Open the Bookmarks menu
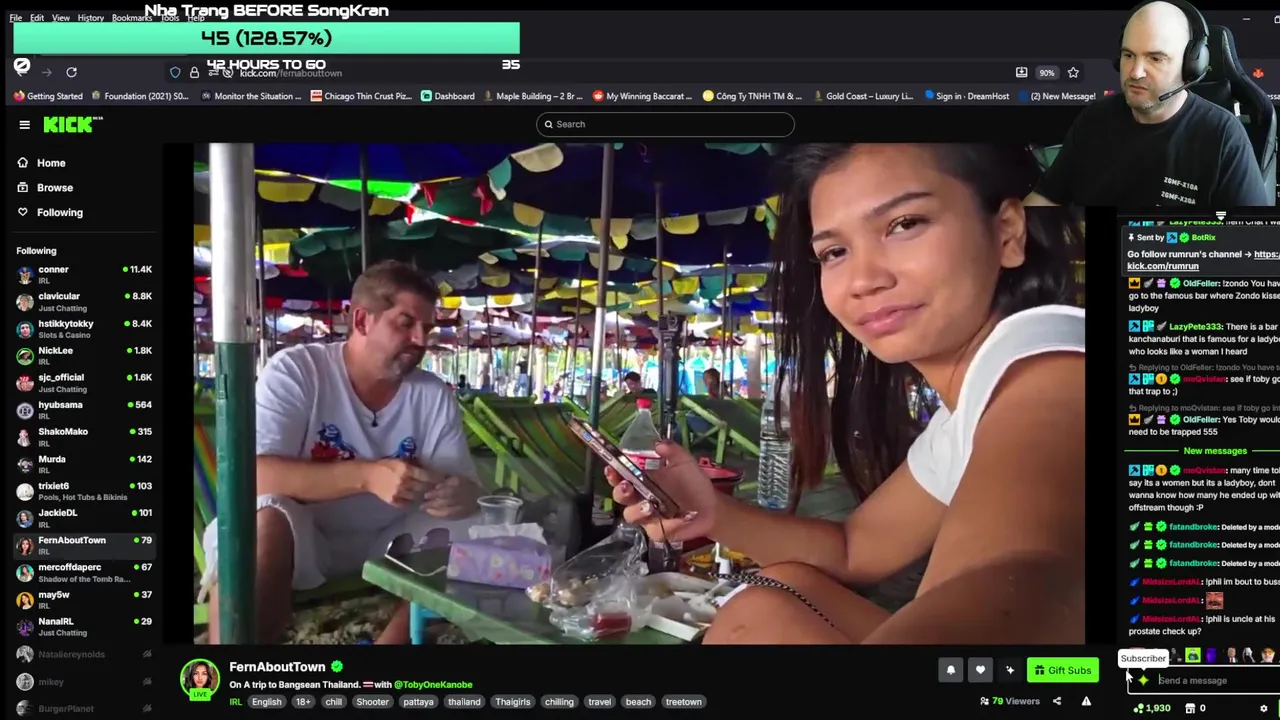This screenshot has width=1280, height=720. click(x=132, y=18)
